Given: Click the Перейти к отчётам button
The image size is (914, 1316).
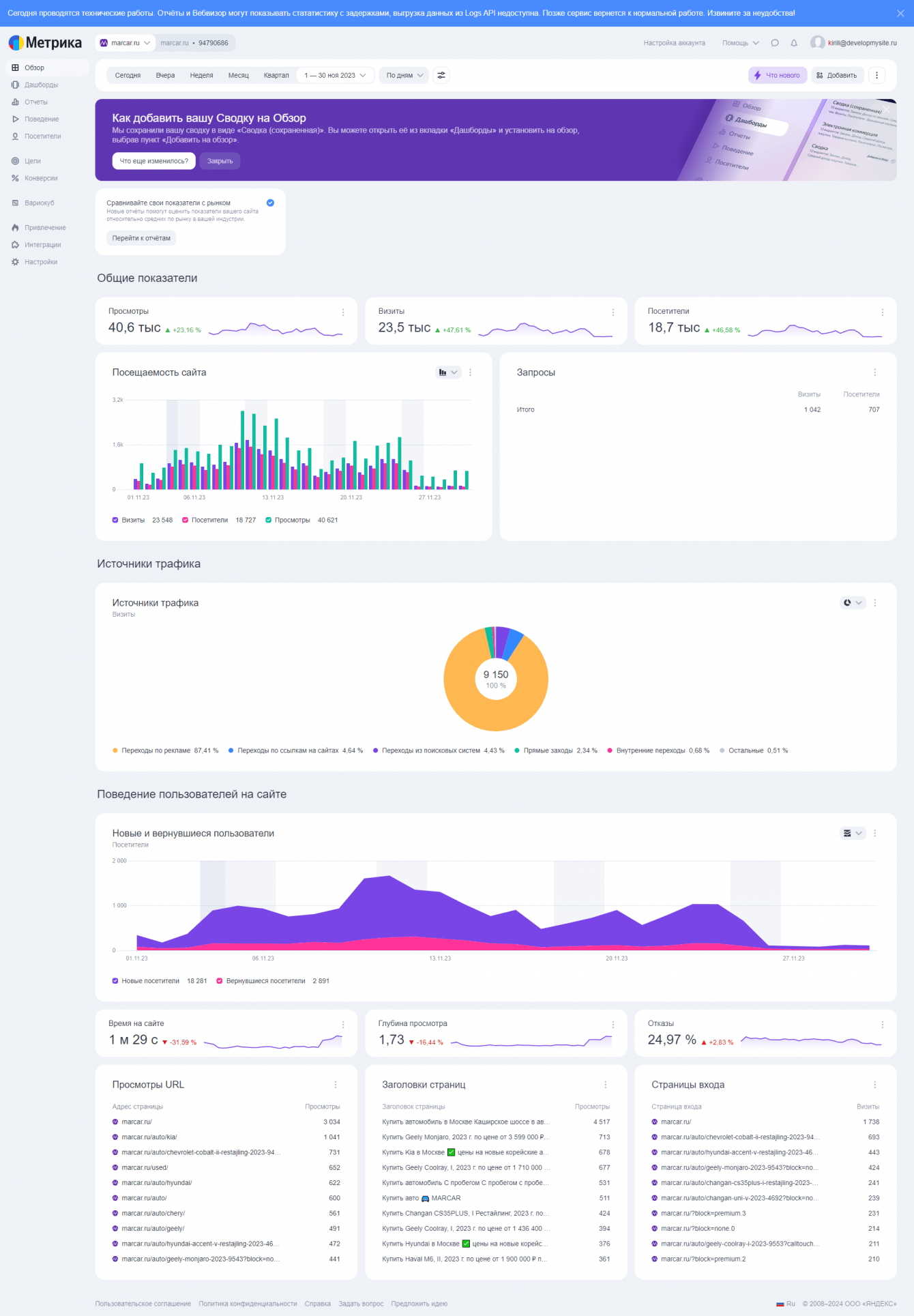Looking at the screenshot, I should 141,238.
